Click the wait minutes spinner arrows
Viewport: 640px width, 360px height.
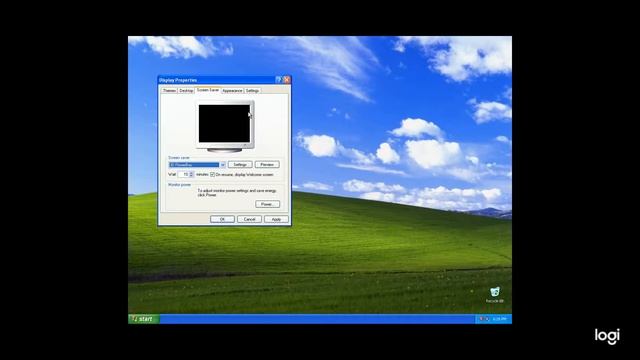pyautogui.click(x=191, y=174)
